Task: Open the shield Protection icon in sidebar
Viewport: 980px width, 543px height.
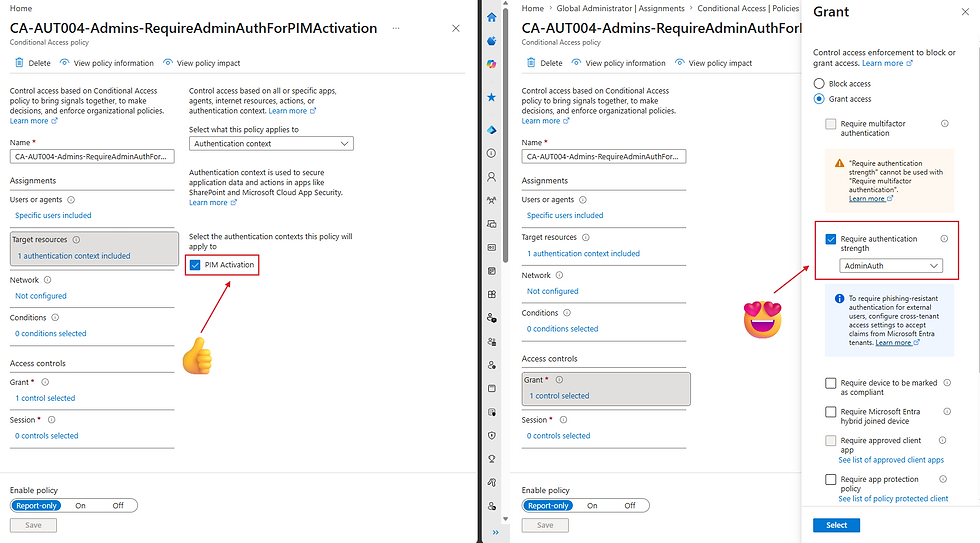Action: (x=492, y=436)
